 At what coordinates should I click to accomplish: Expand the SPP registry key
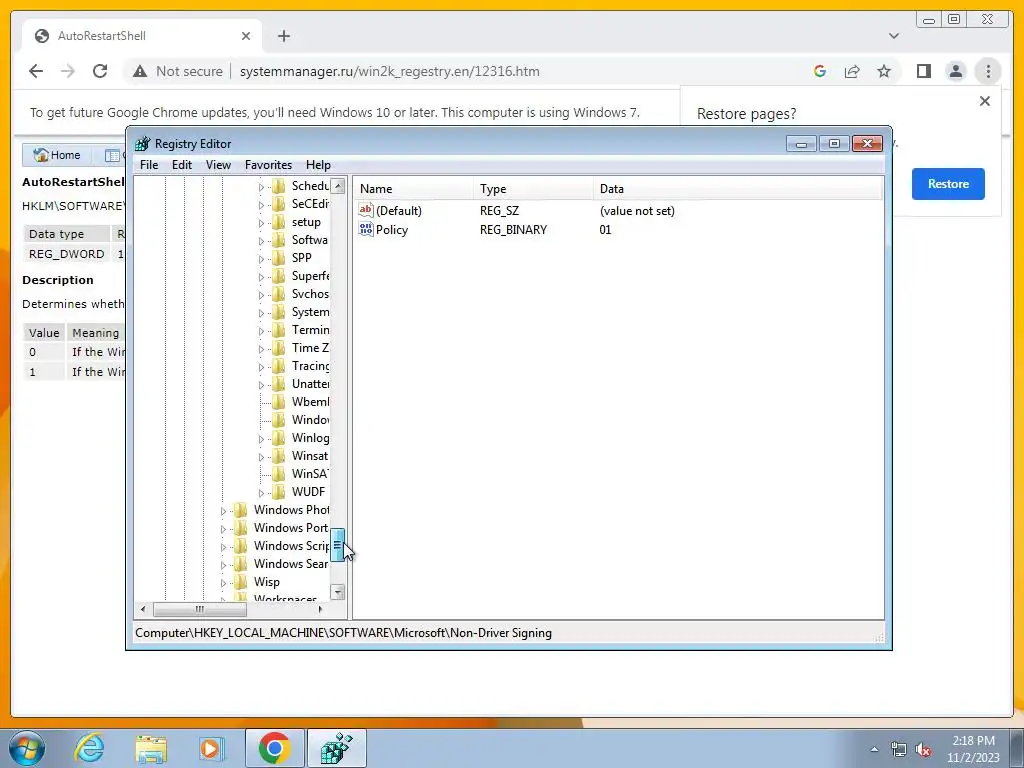(x=261, y=259)
